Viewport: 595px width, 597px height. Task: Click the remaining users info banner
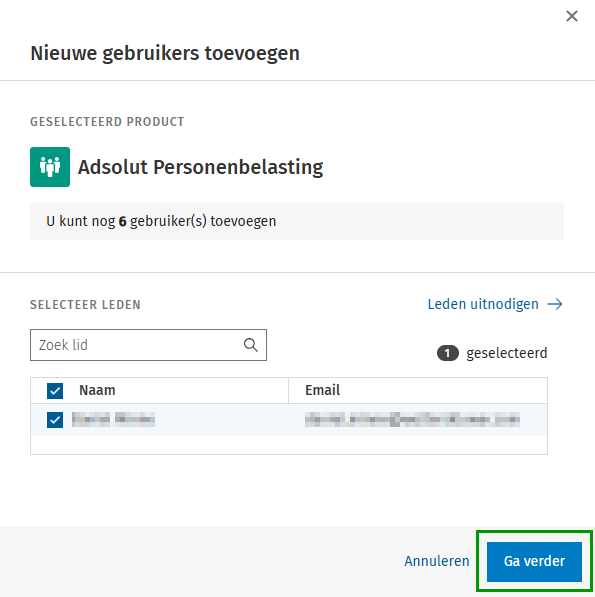(x=297, y=221)
